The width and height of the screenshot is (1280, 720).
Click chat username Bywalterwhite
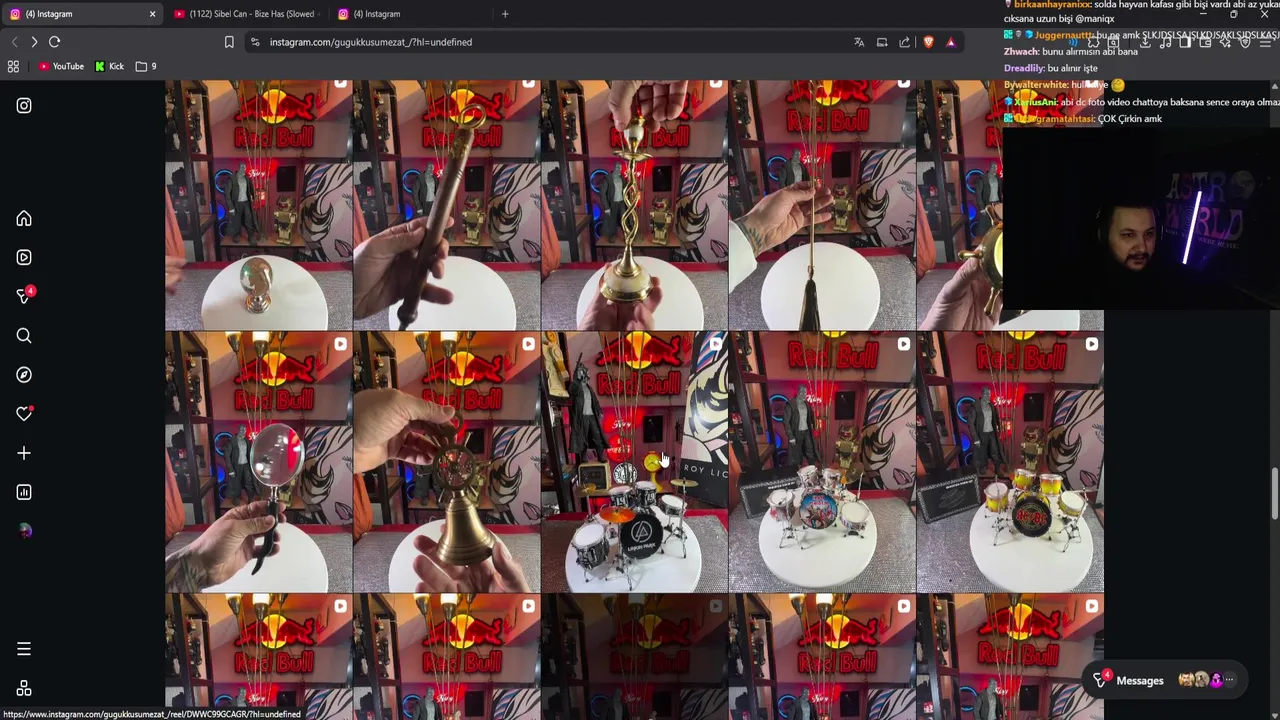pos(1036,85)
